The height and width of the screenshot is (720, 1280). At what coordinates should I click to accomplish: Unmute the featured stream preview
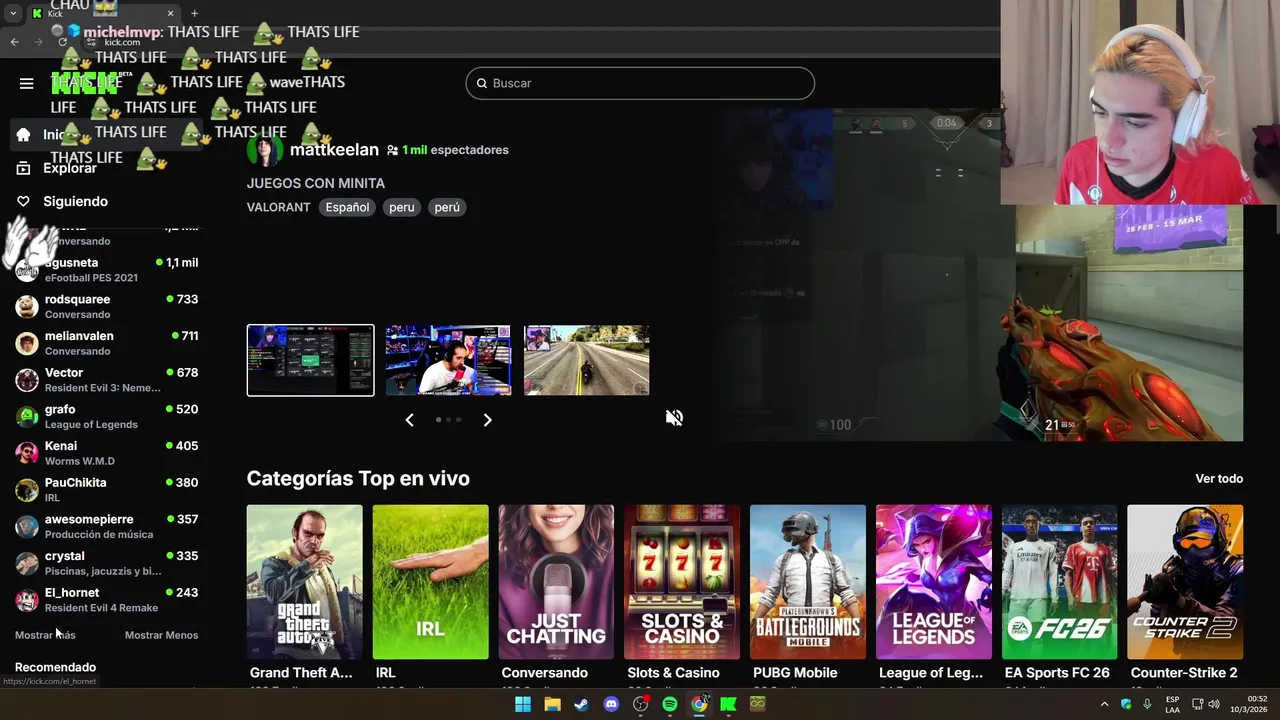pyautogui.click(x=674, y=418)
